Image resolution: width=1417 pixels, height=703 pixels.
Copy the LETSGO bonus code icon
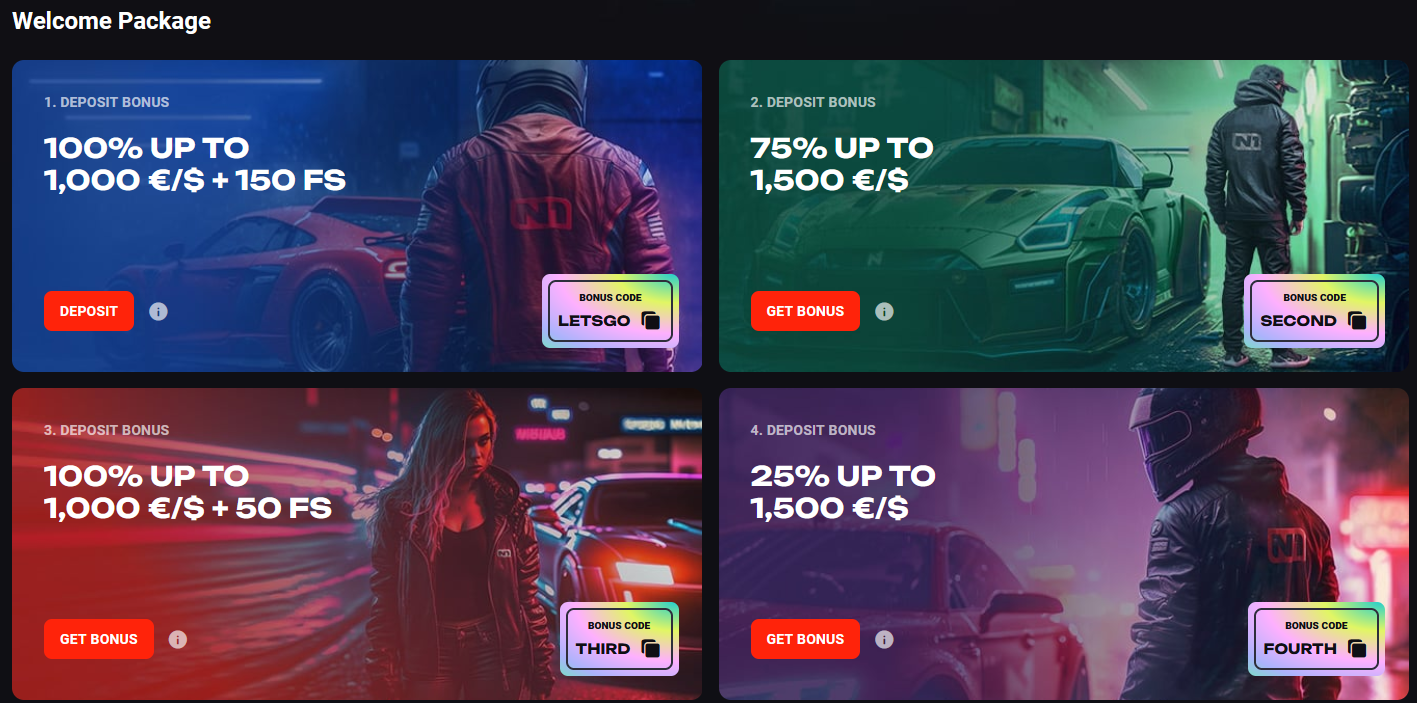tap(651, 321)
